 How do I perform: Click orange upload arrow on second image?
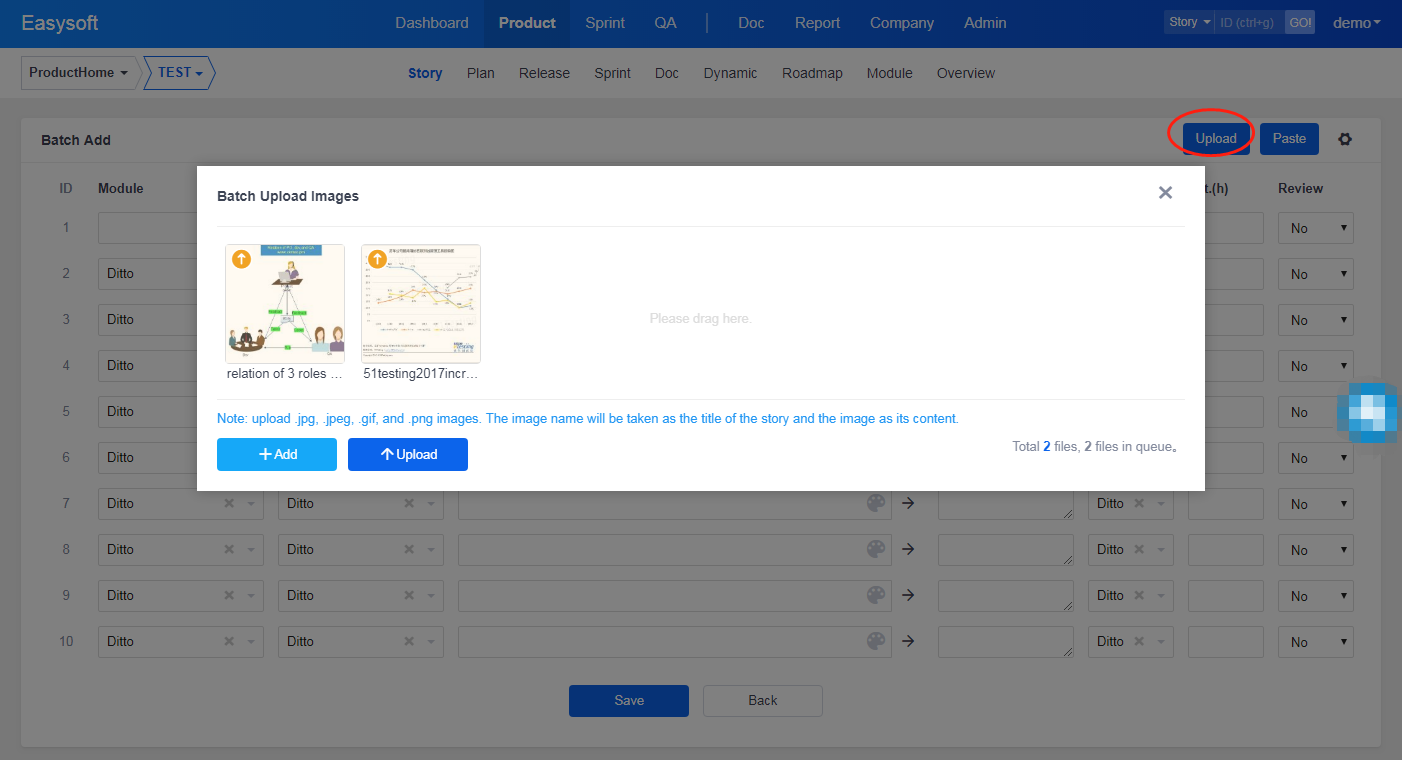point(377,260)
